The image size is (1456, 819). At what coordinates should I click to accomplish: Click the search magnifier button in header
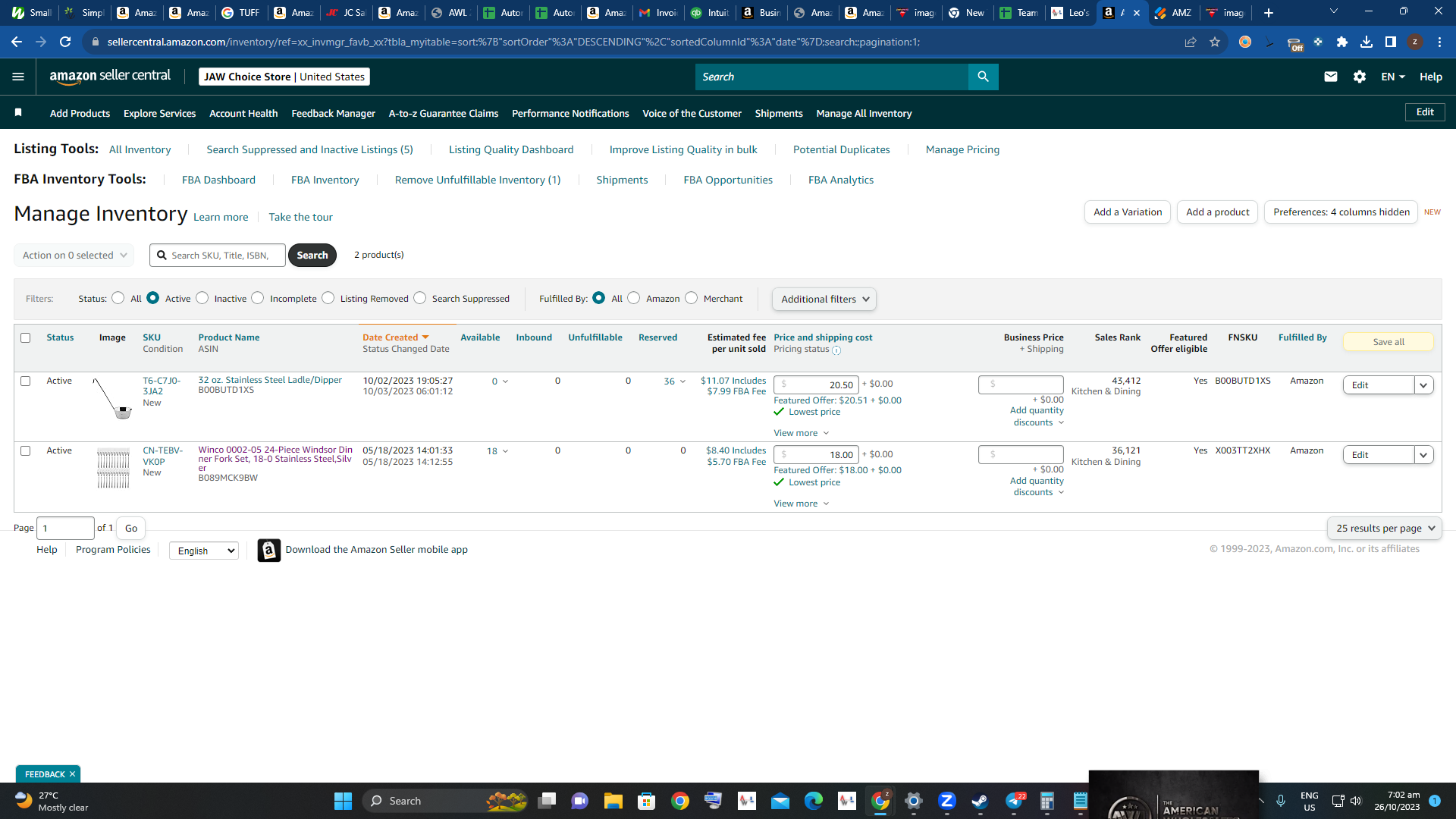click(983, 77)
